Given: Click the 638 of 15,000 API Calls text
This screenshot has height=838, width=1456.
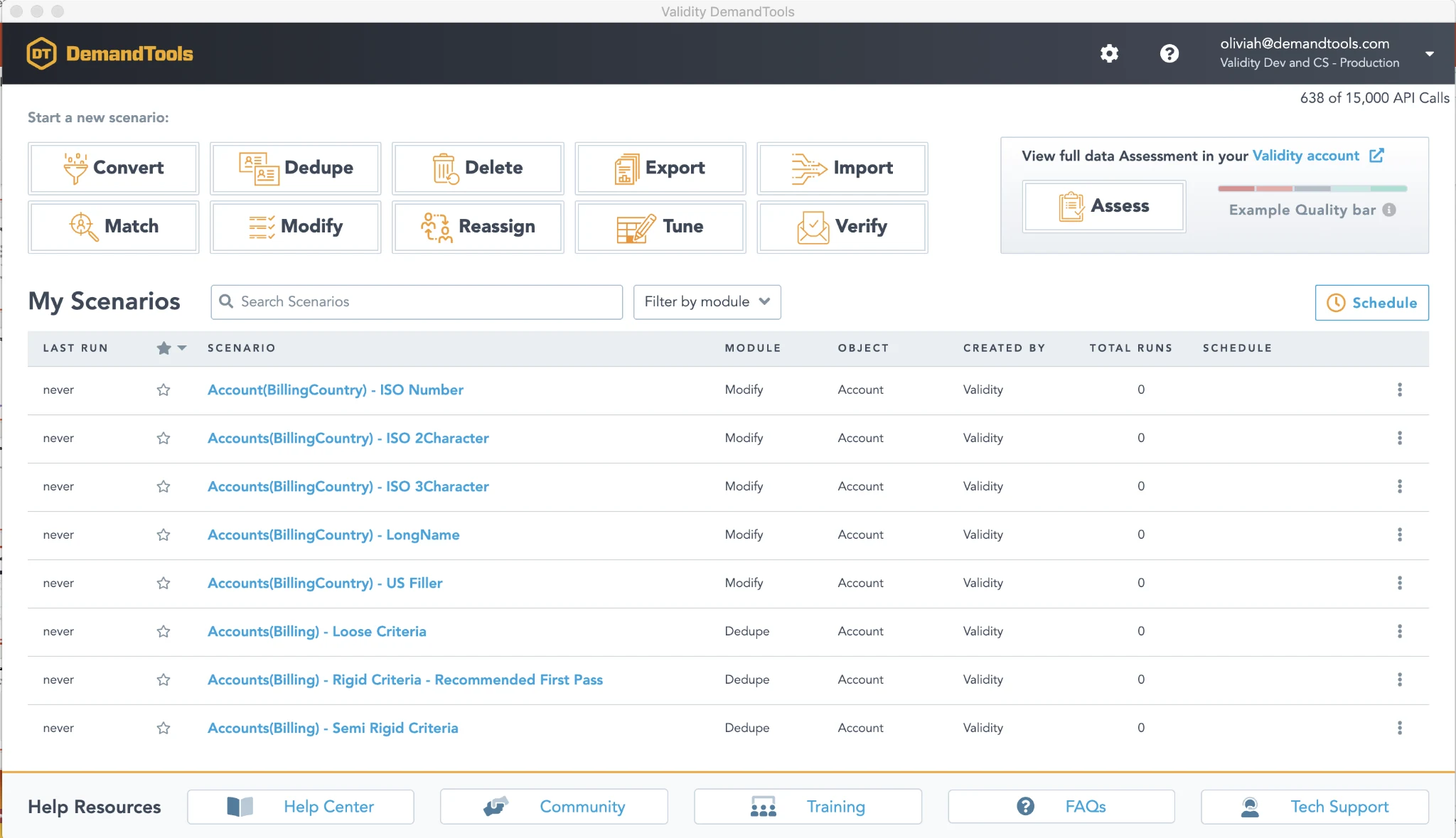Looking at the screenshot, I should coord(1374,98).
